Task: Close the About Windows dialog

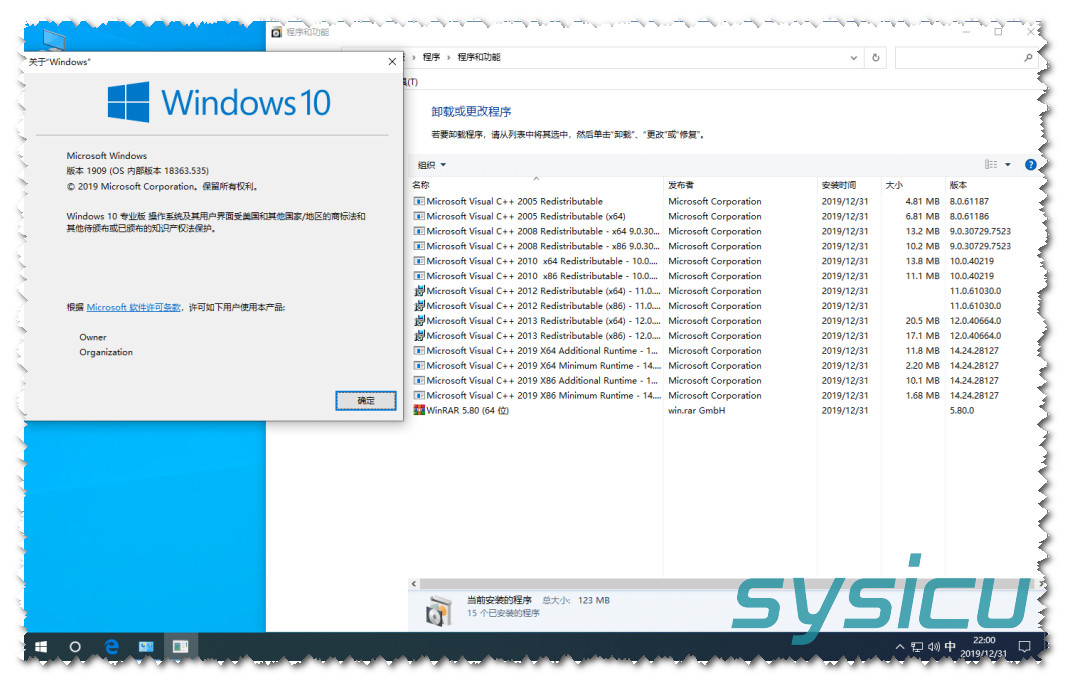Action: pos(392,62)
